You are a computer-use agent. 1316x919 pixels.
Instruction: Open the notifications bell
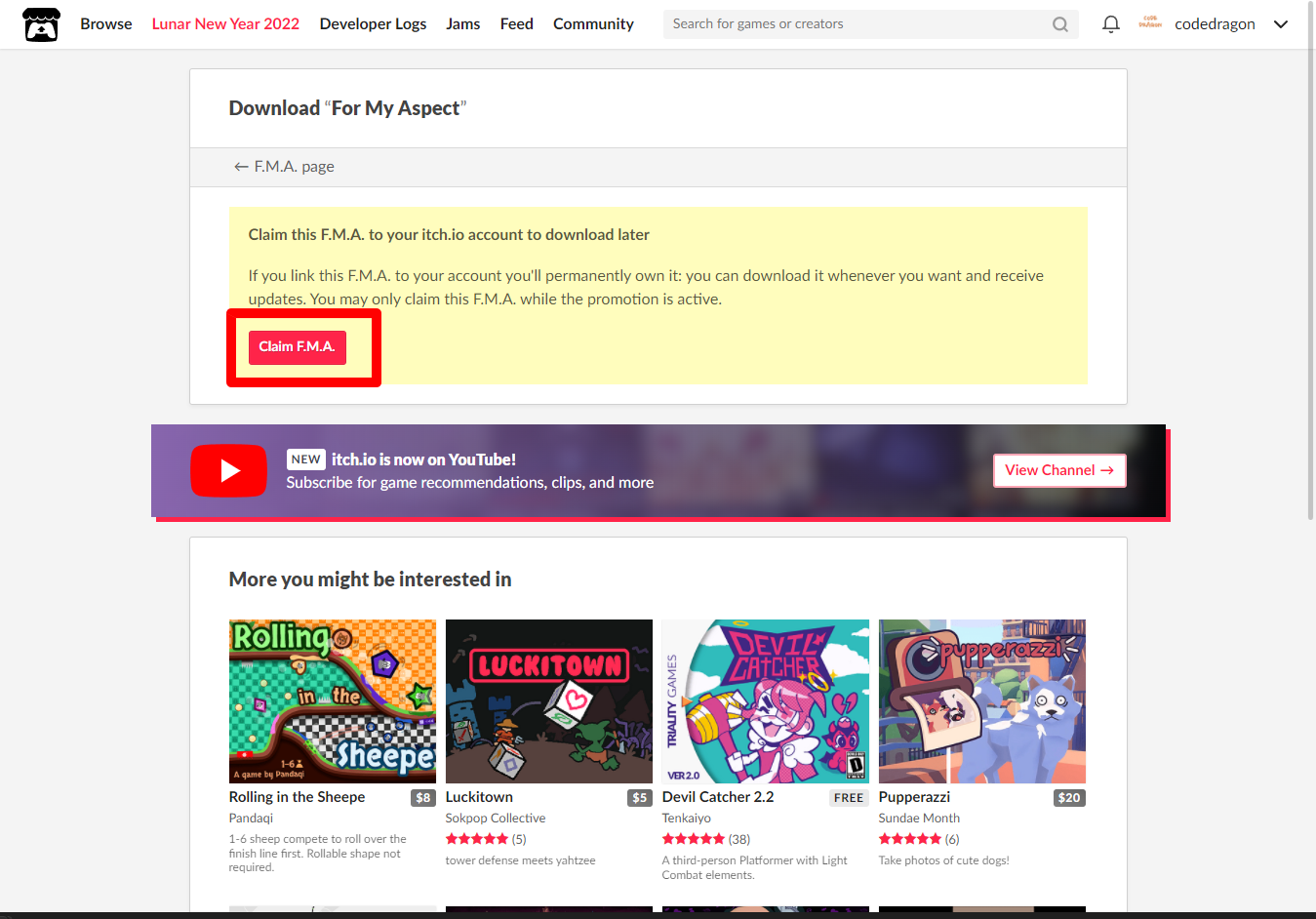pyautogui.click(x=1110, y=24)
